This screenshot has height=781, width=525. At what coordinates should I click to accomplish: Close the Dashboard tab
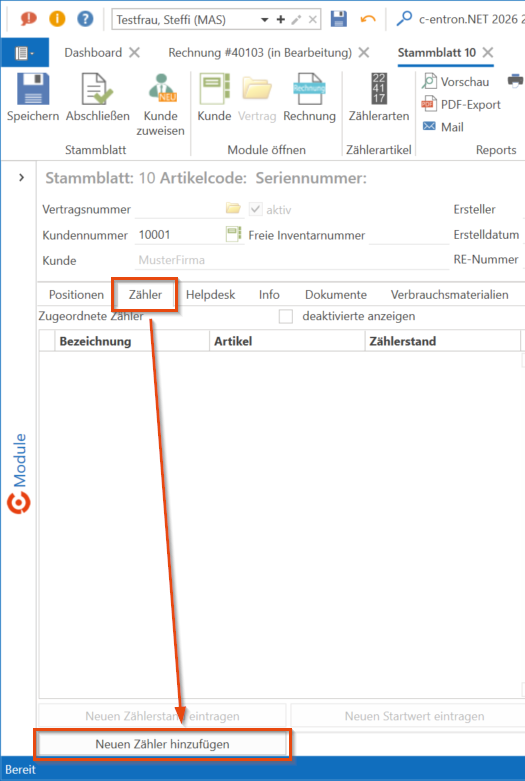134,53
